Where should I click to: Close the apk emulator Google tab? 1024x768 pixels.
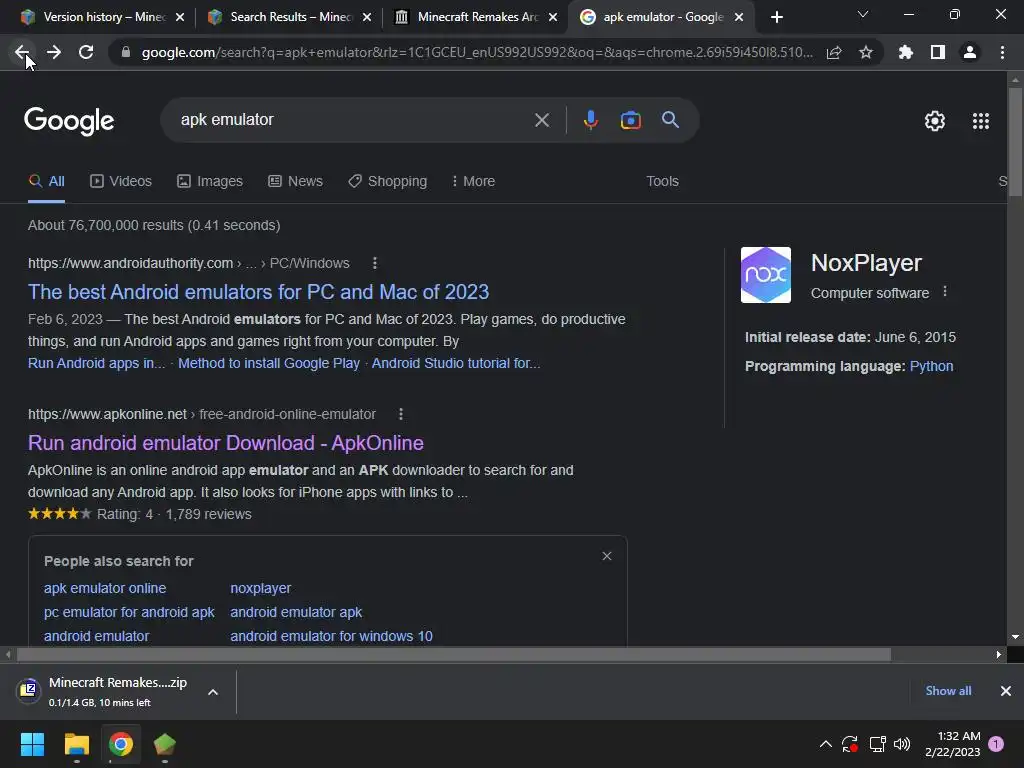coord(739,17)
